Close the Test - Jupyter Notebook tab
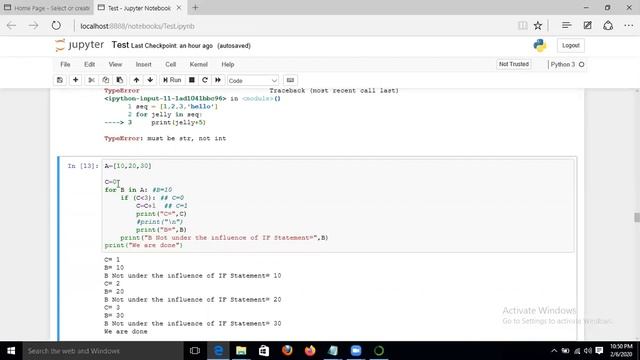Image resolution: width=640 pixels, height=360 pixels. [179, 8]
